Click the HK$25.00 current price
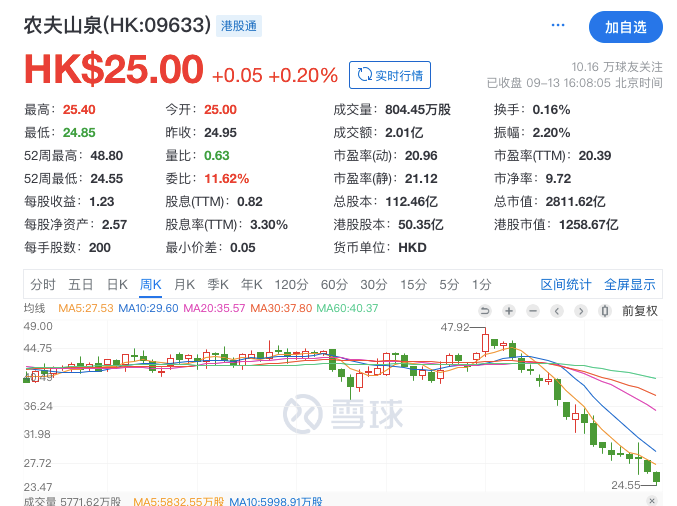Viewport: 677px width, 506px height. pyautogui.click(x=114, y=69)
